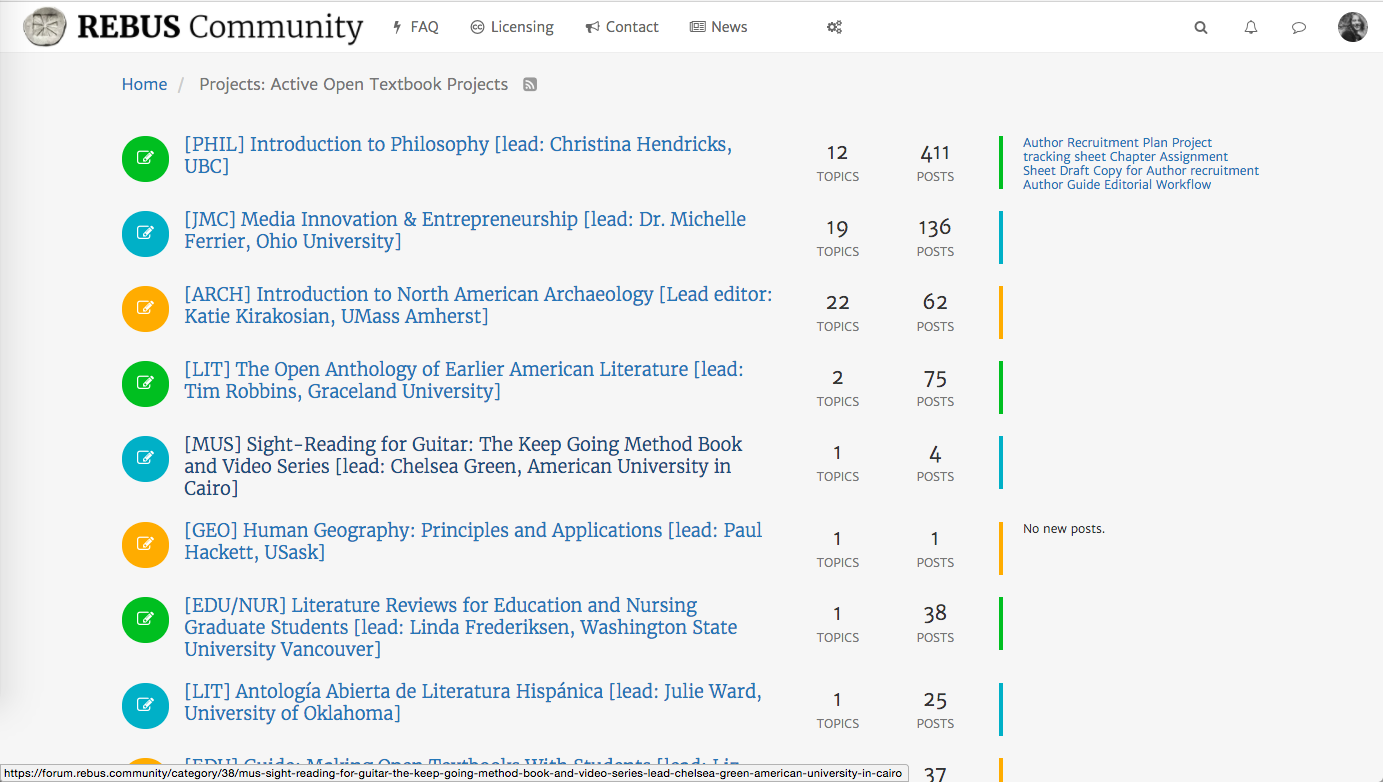Select News in the top navigation

click(x=719, y=27)
